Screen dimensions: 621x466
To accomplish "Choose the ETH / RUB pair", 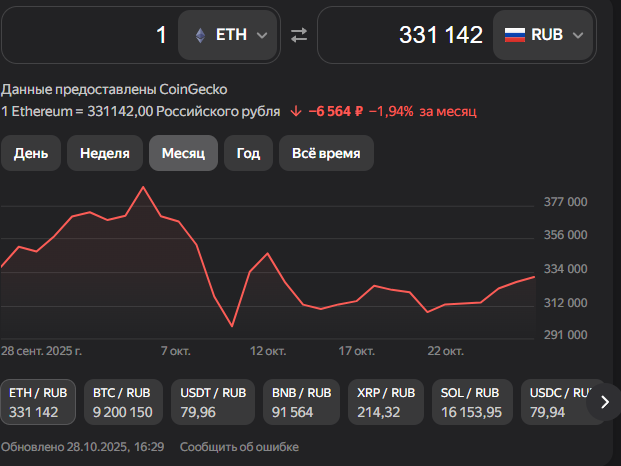I will [37, 402].
